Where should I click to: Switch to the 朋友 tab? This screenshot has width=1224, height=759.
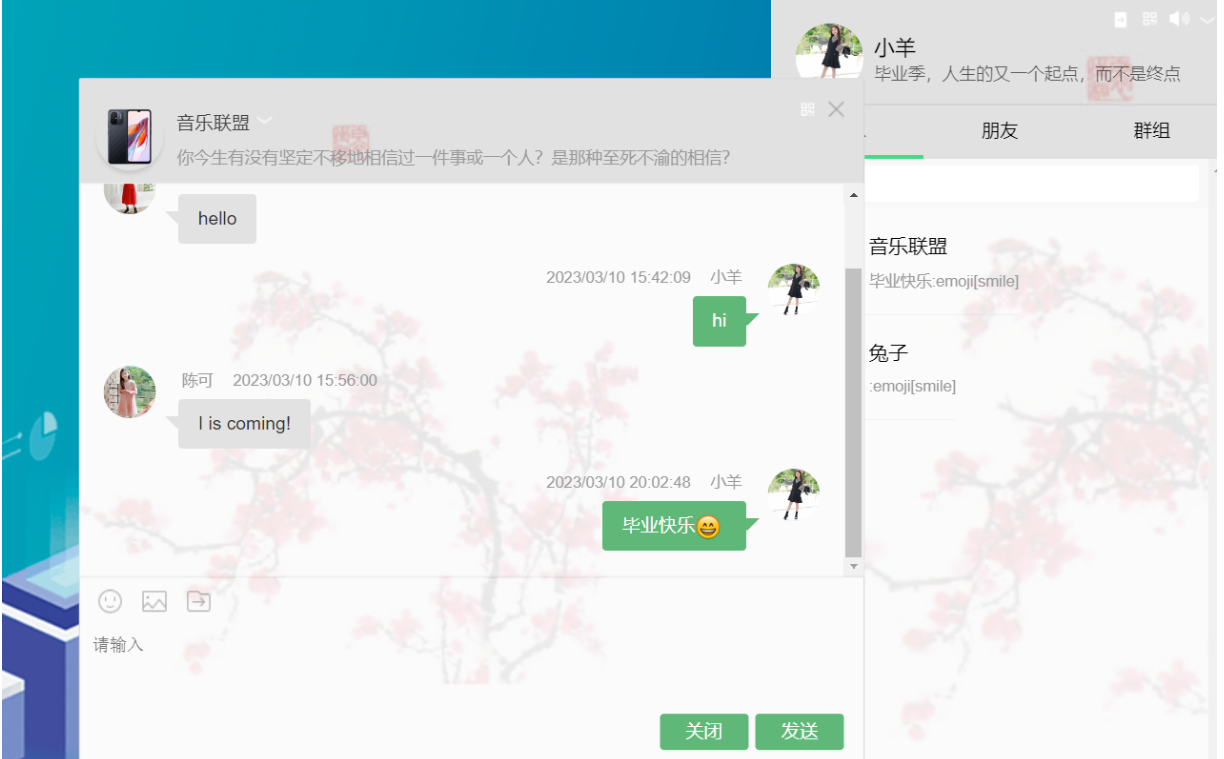click(x=998, y=131)
